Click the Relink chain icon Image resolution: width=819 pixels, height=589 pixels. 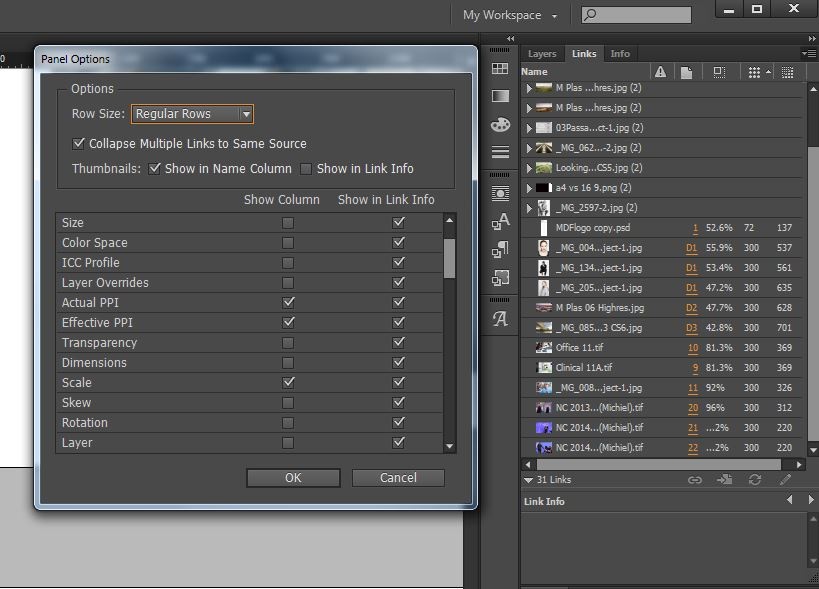pyautogui.click(x=694, y=480)
